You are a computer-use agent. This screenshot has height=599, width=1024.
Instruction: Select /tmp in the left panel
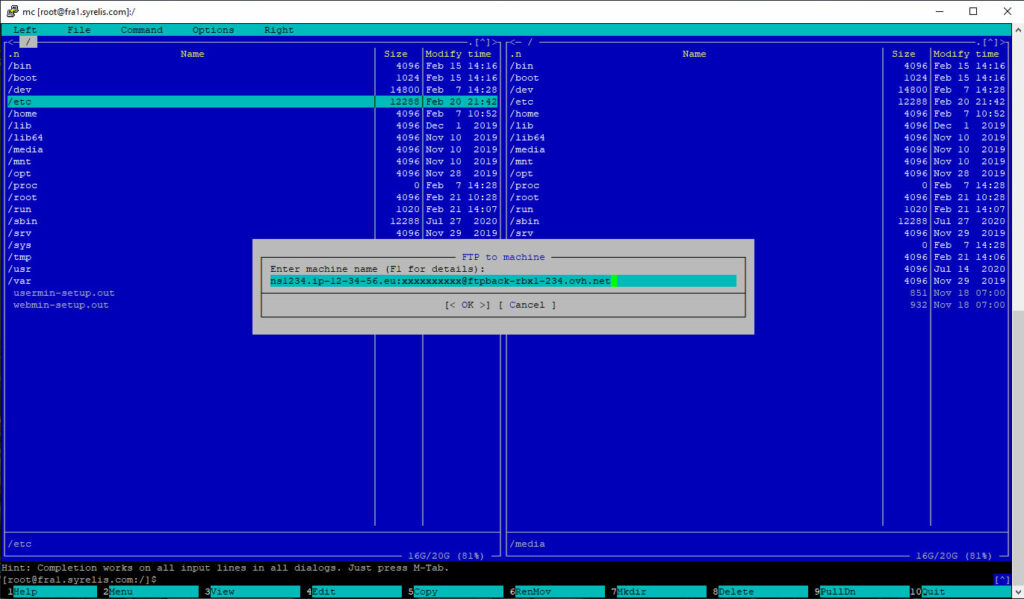[20, 257]
